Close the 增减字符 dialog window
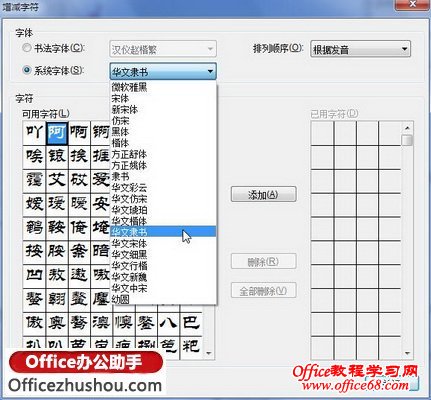431x400 pixels. tap(412, 5)
